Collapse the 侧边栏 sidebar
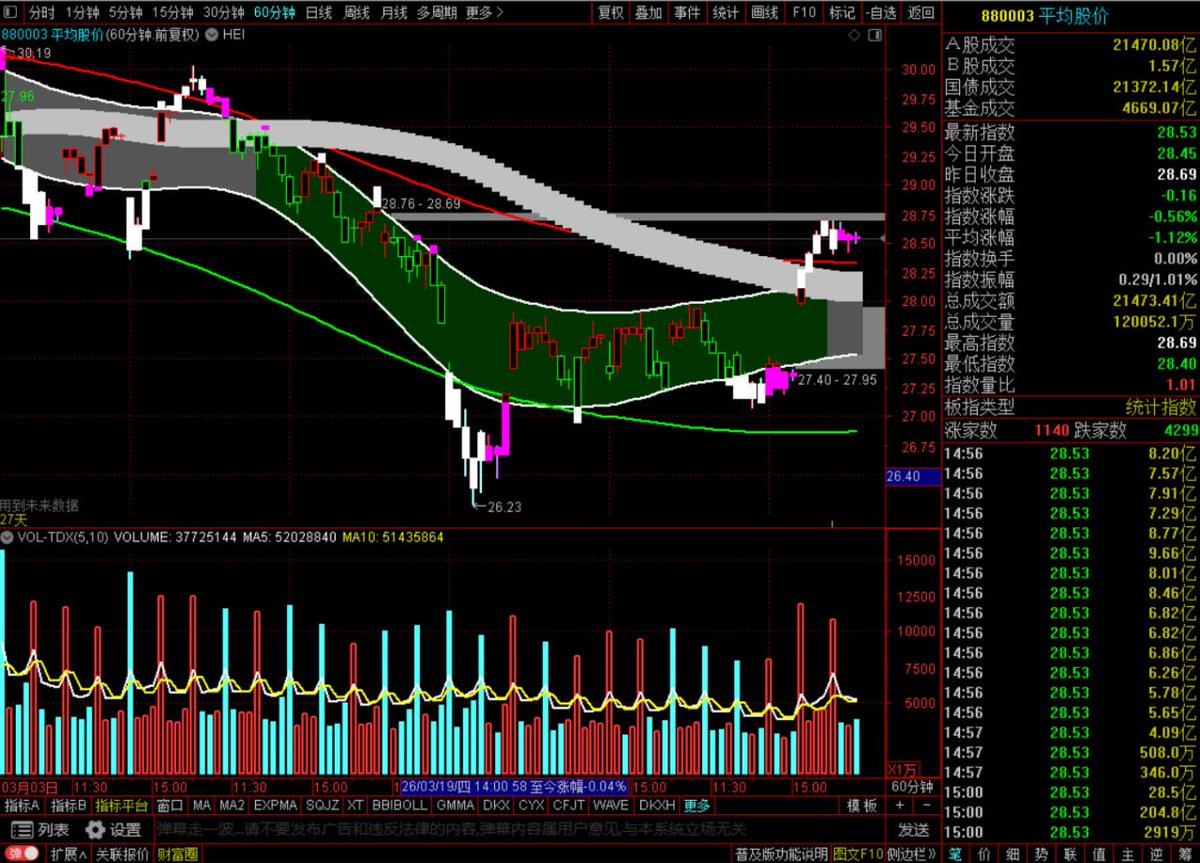 coord(911,854)
